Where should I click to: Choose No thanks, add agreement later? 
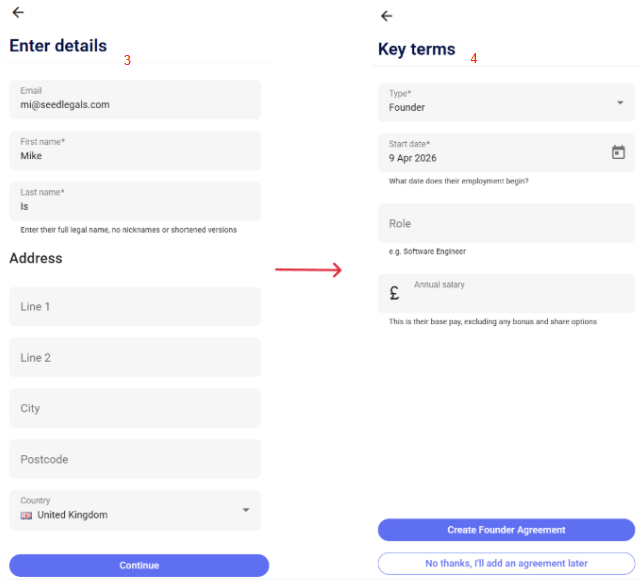pos(506,564)
